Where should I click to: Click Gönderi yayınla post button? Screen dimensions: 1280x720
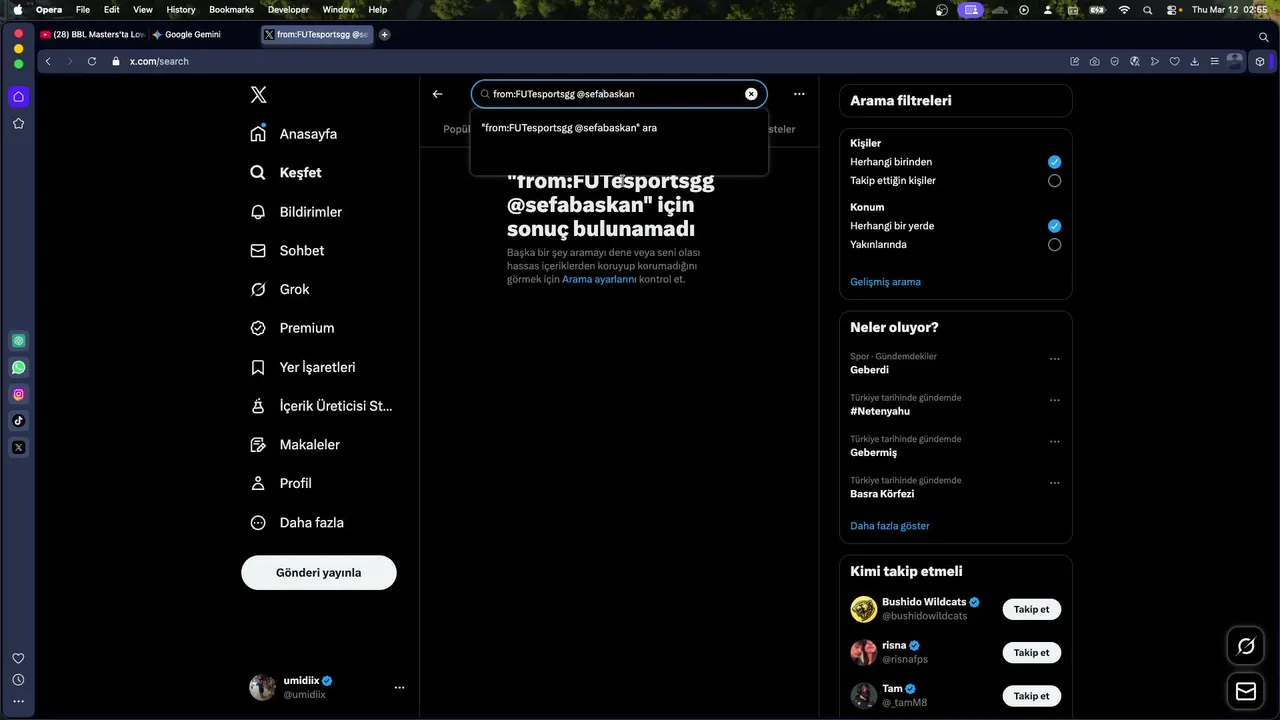pyautogui.click(x=318, y=573)
